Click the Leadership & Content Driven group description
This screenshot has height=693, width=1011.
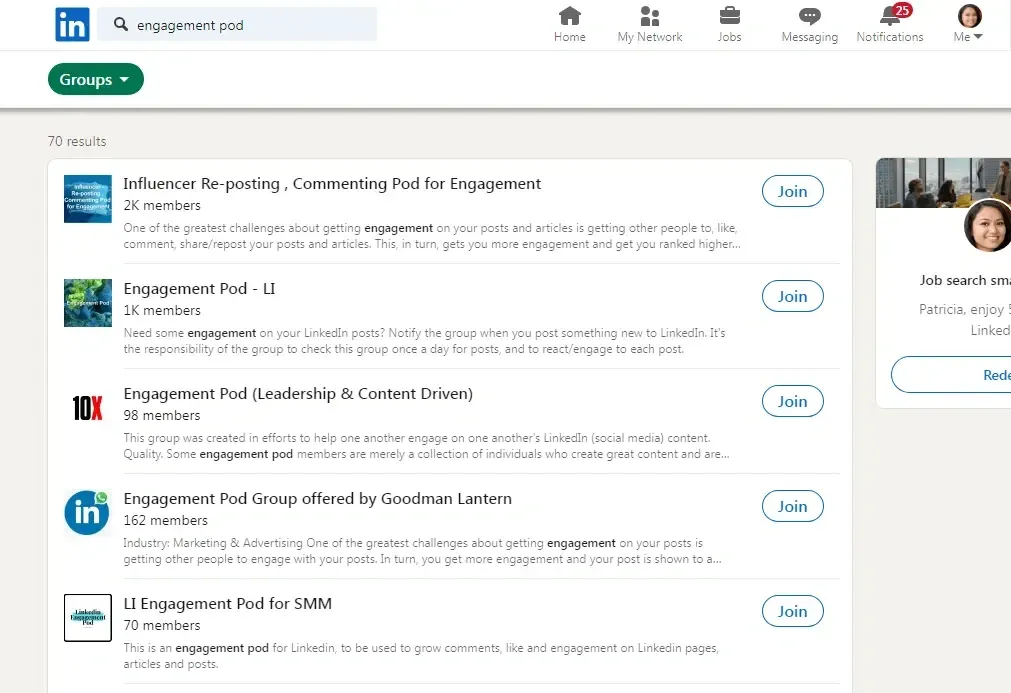426,446
